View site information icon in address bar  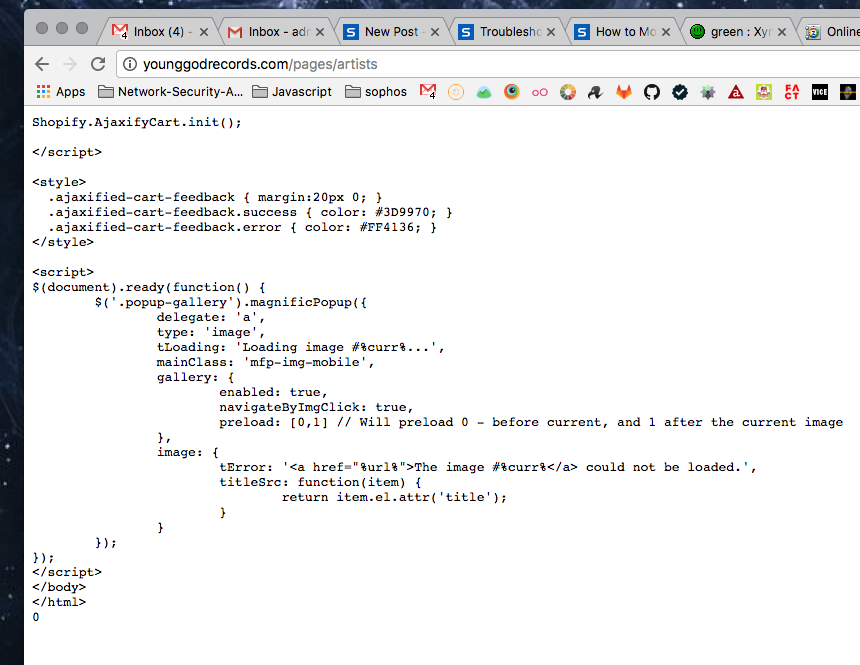[x=130, y=64]
